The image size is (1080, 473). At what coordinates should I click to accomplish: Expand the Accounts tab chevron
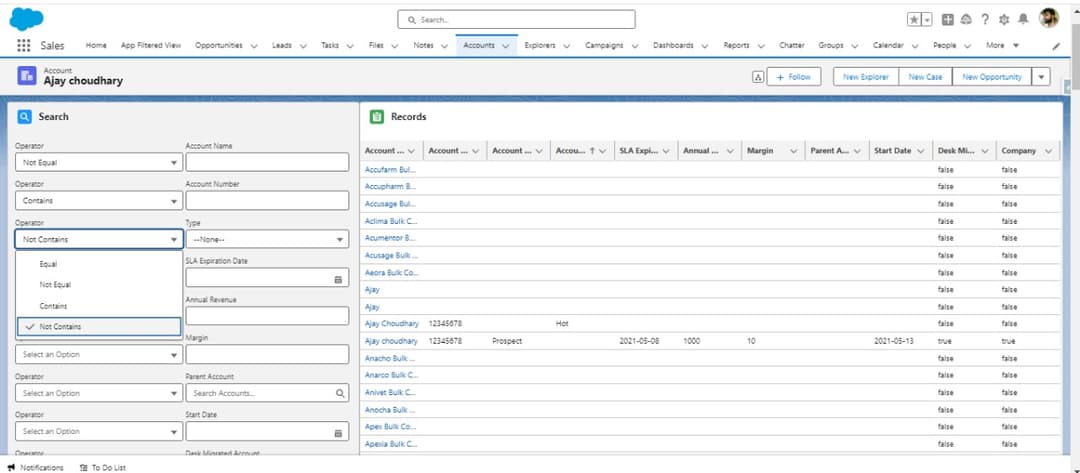(x=506, y=46)
